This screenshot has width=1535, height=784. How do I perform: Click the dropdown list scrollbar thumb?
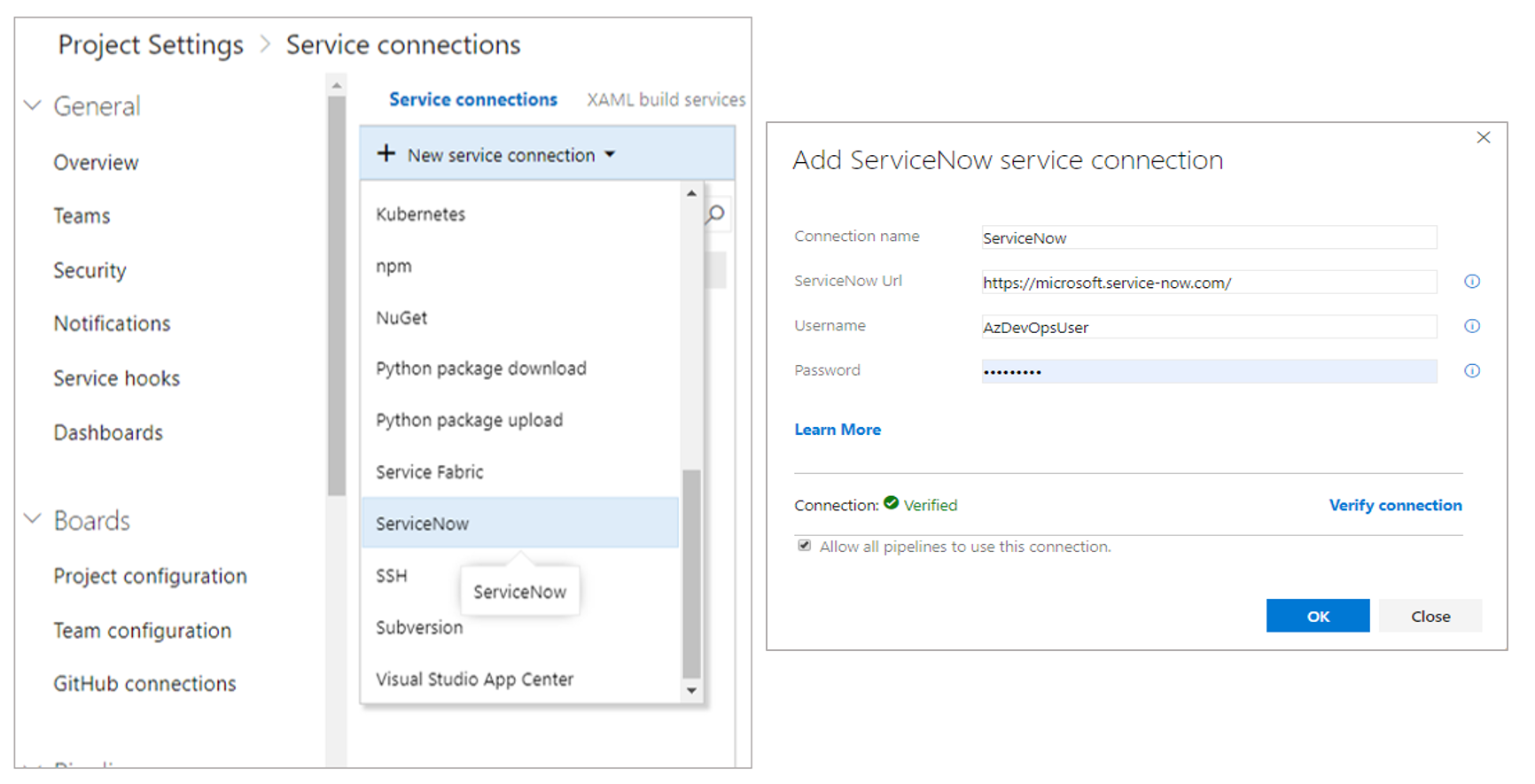pyautogui.click(x=691, y=573)
